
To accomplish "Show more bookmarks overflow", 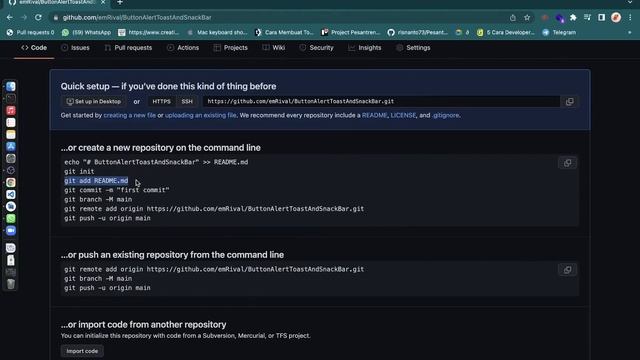I will click(x=630, y=32).
